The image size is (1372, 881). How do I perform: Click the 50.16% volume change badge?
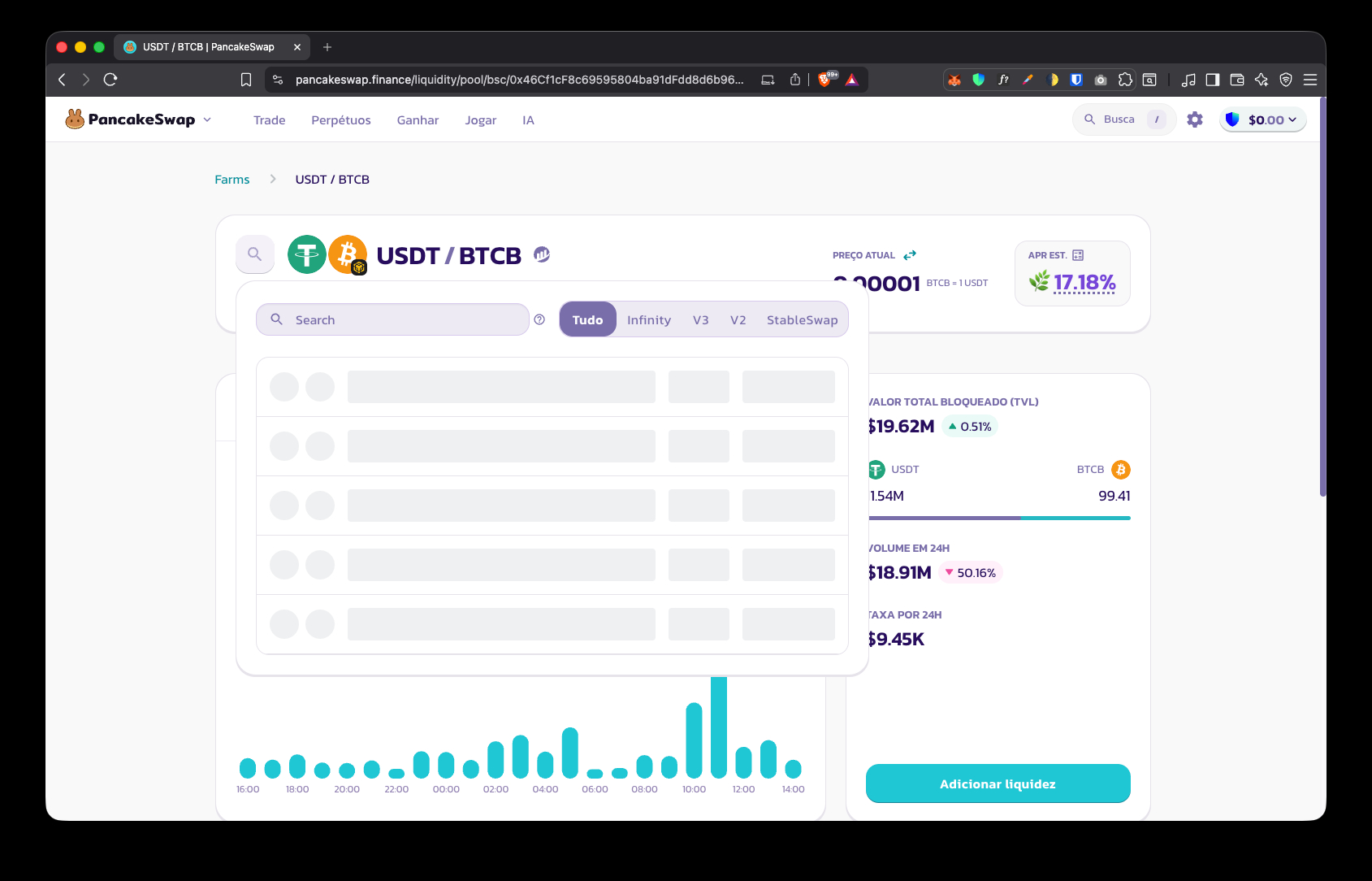tap(971, 573)
